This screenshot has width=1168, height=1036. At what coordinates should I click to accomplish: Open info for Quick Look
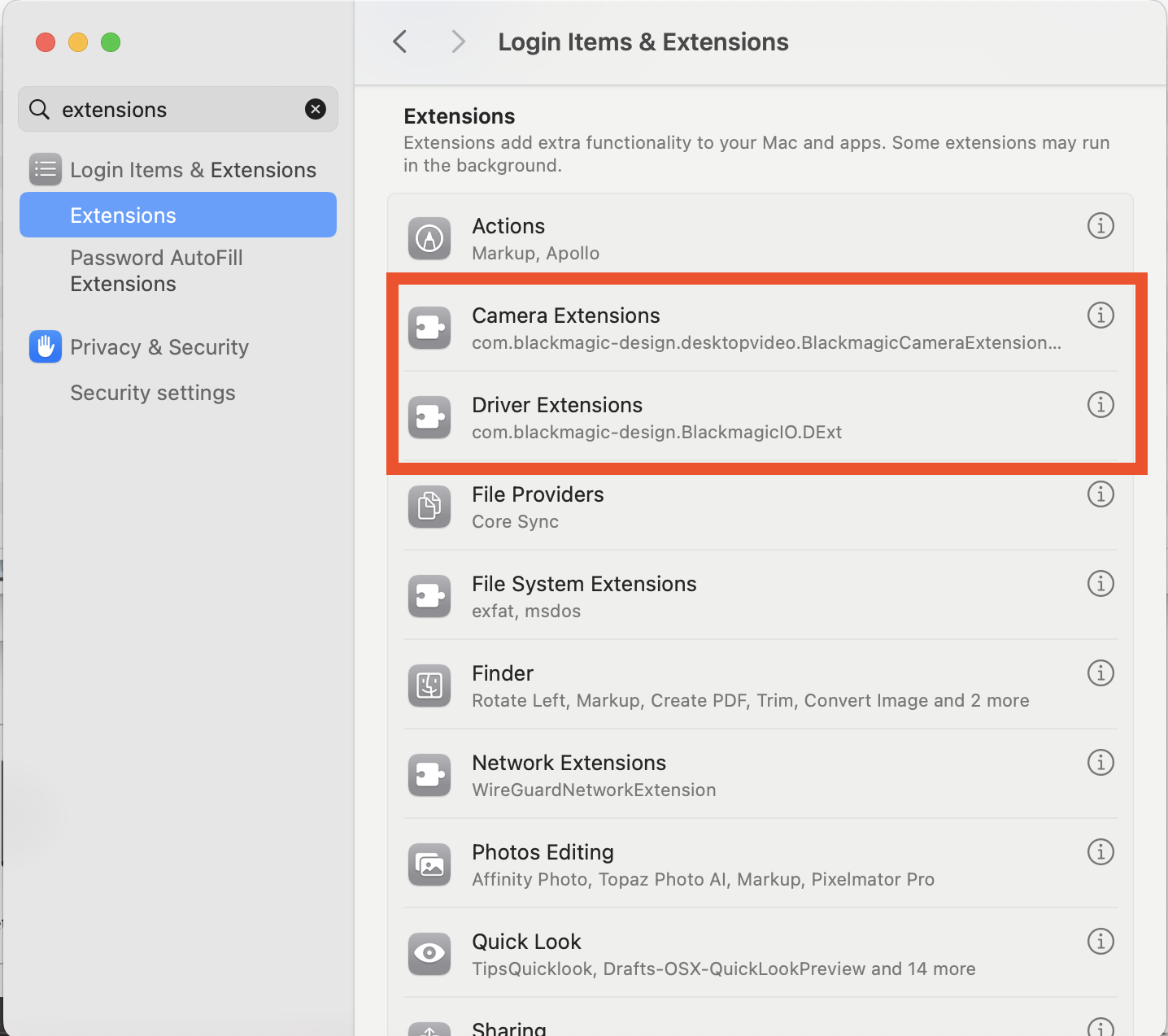coord(1100,941)
